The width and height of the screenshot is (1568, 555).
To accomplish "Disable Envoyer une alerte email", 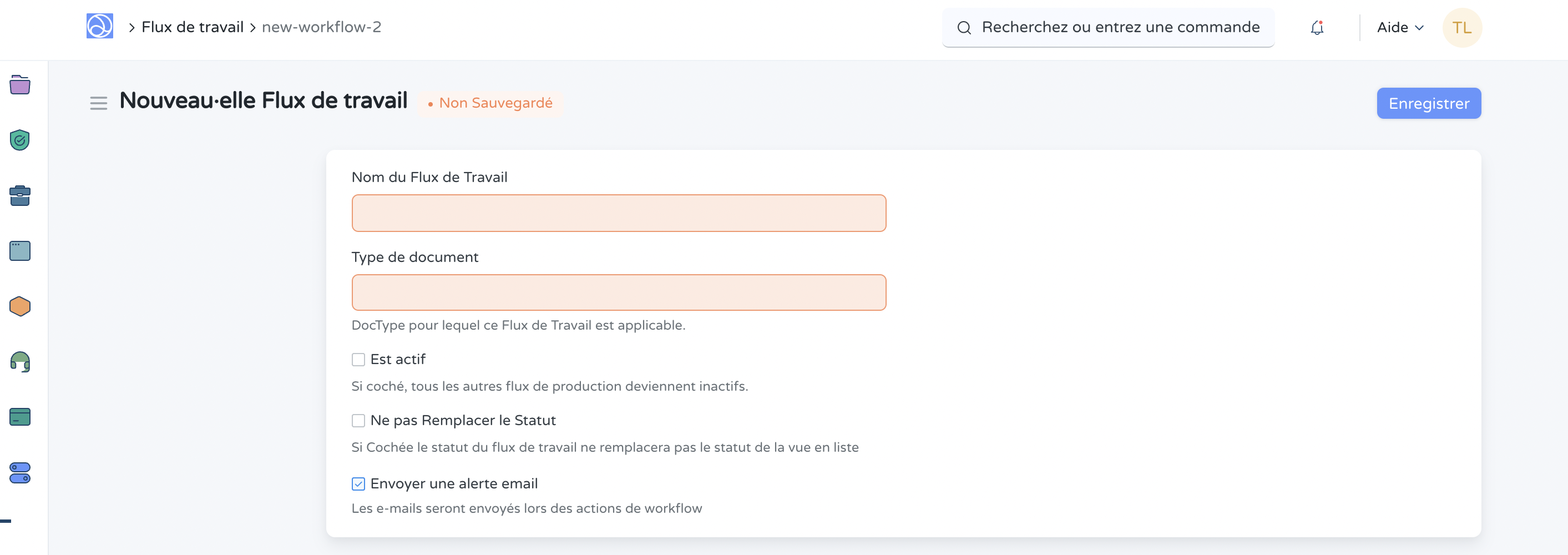I will point(358,483).
